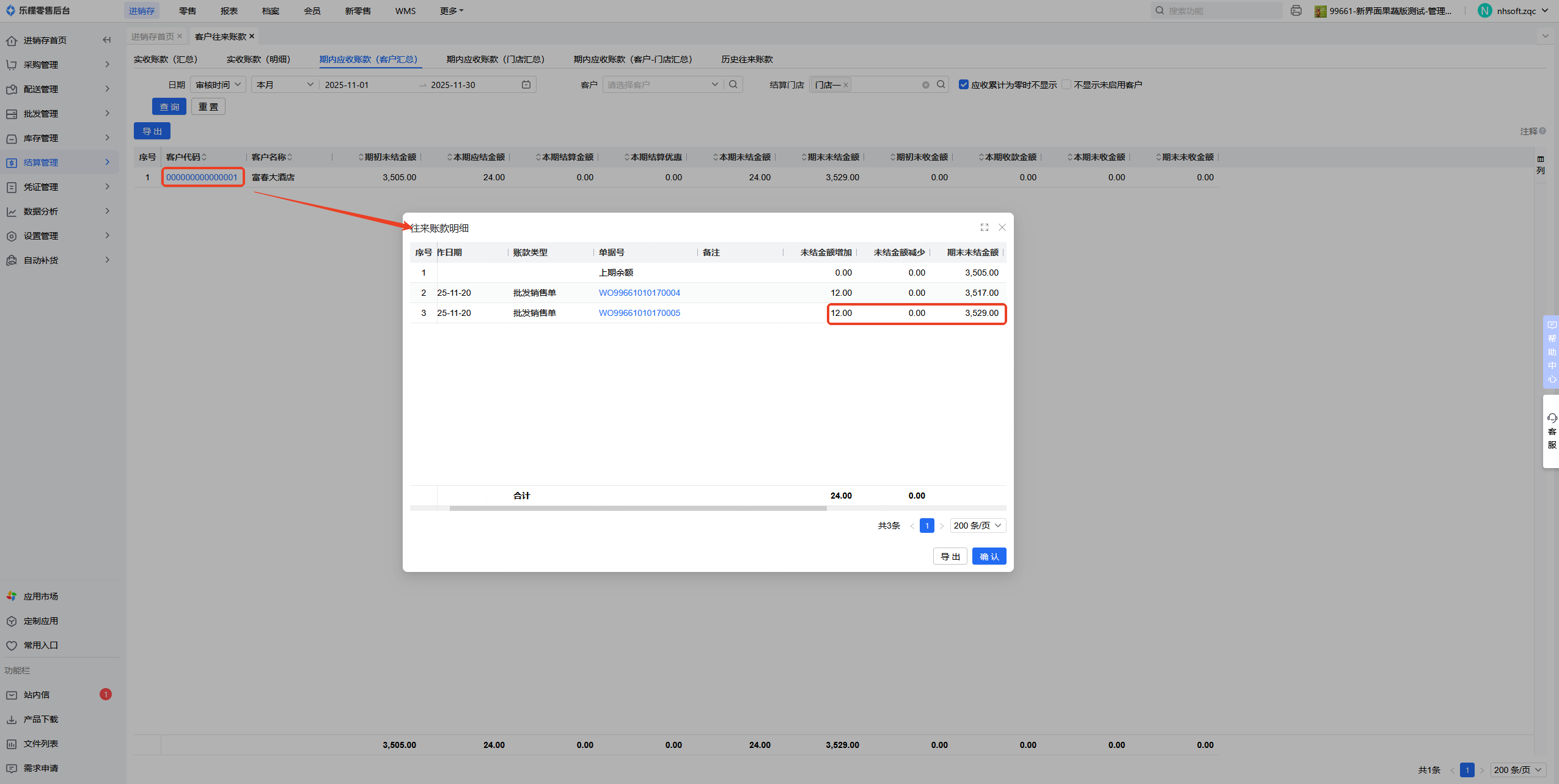
Task: Uncheck 应收累计为零时不显示 checkbox
Action: tap(964, 85)
